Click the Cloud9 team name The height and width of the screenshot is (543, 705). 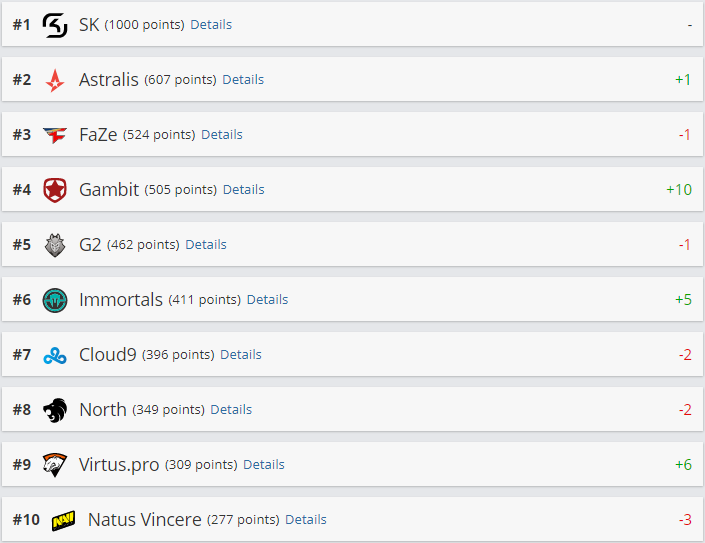tap(107, 354)
